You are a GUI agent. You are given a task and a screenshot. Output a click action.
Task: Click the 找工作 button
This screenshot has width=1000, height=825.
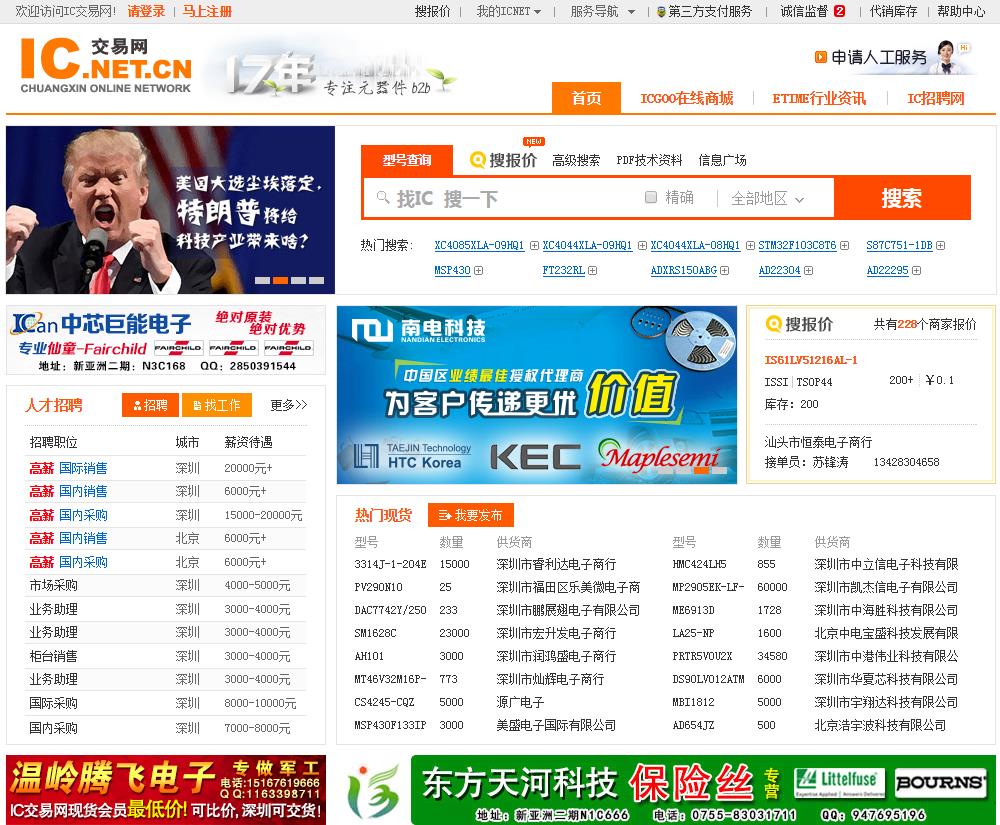(x=217, y=405)
